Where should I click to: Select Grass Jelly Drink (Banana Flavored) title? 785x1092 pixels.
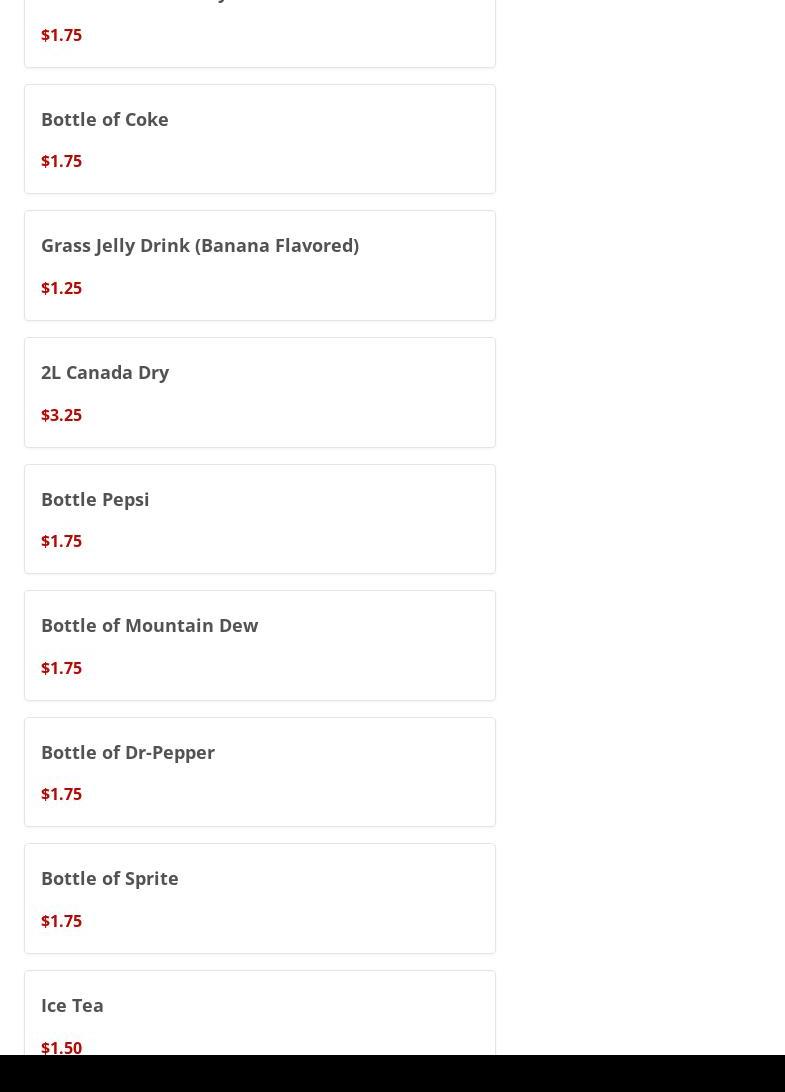pos(199,246)
